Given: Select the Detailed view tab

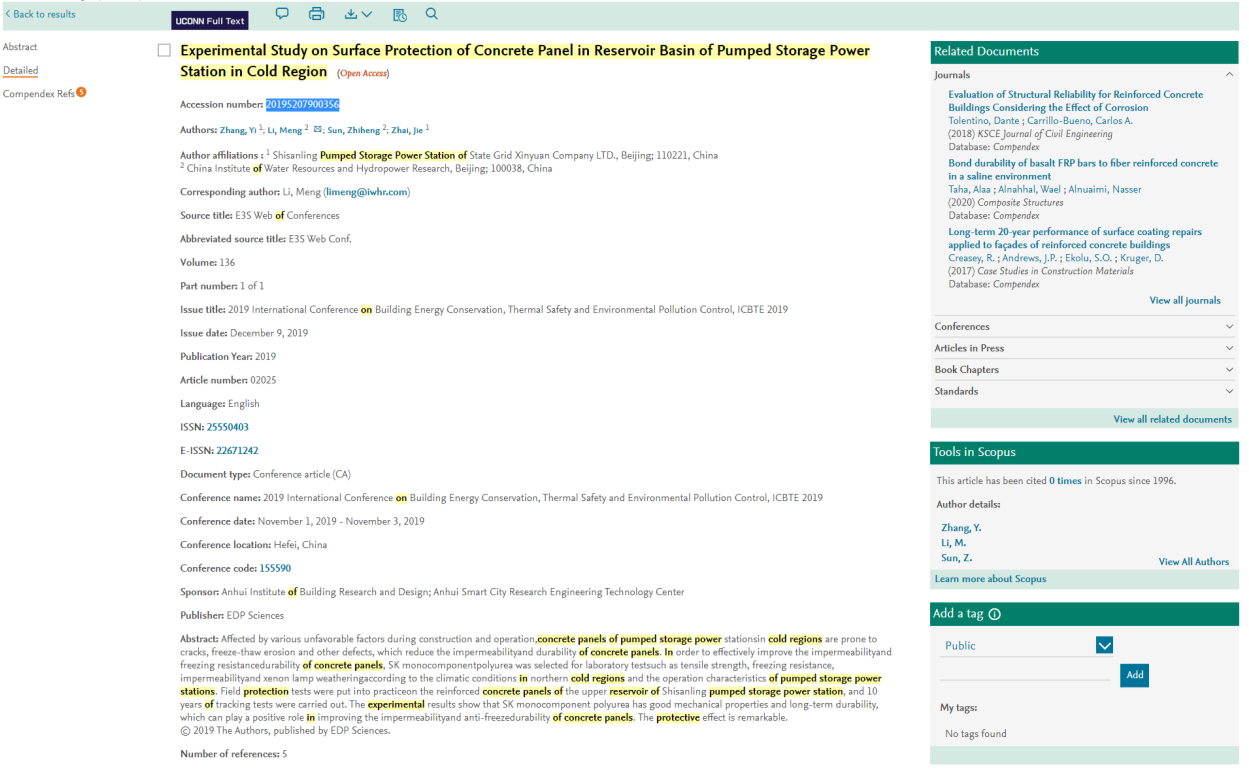Looking at the screenshot, I should tap(20, 70).
